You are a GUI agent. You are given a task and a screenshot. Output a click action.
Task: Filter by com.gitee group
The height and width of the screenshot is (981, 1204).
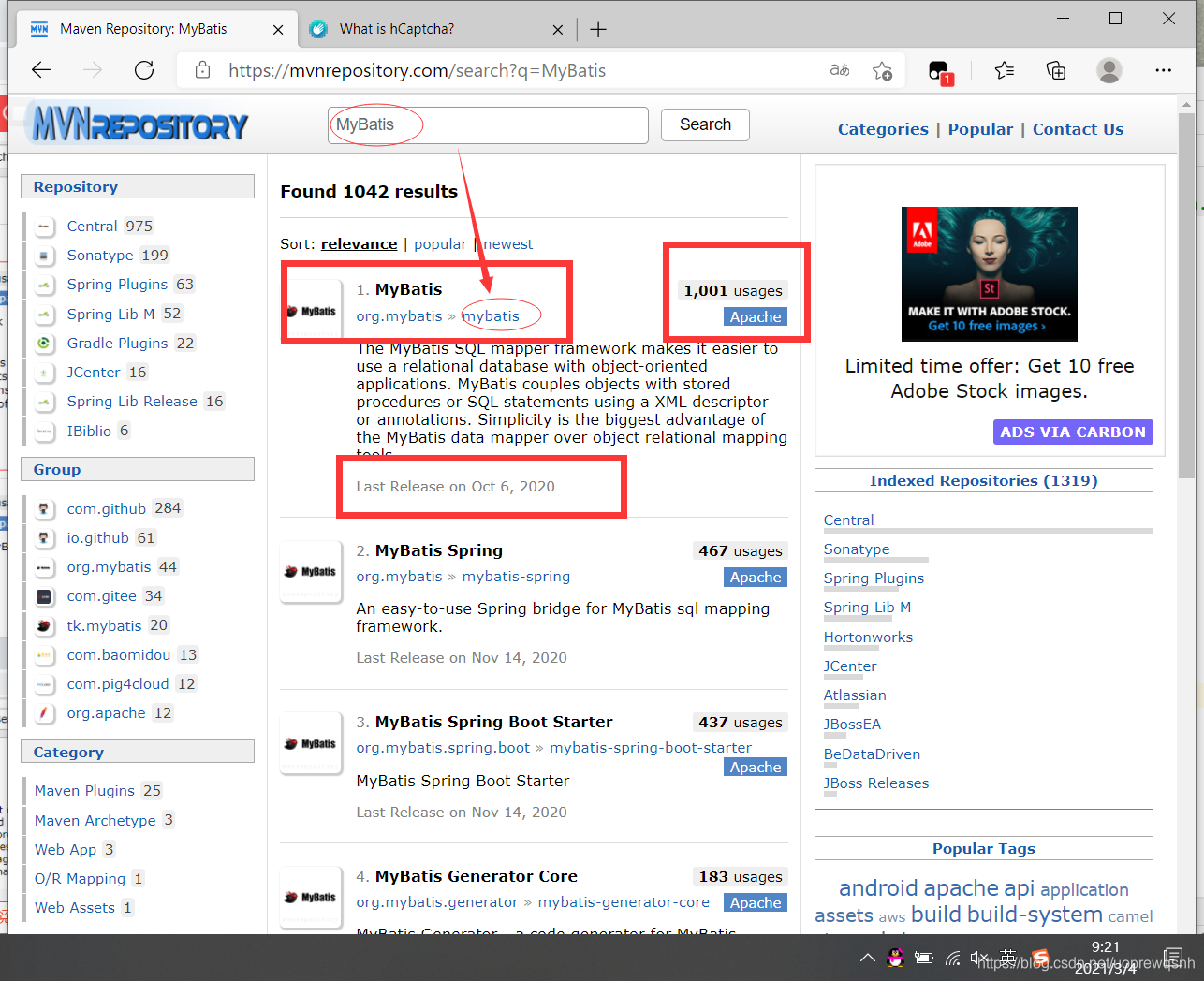(101, 595)
